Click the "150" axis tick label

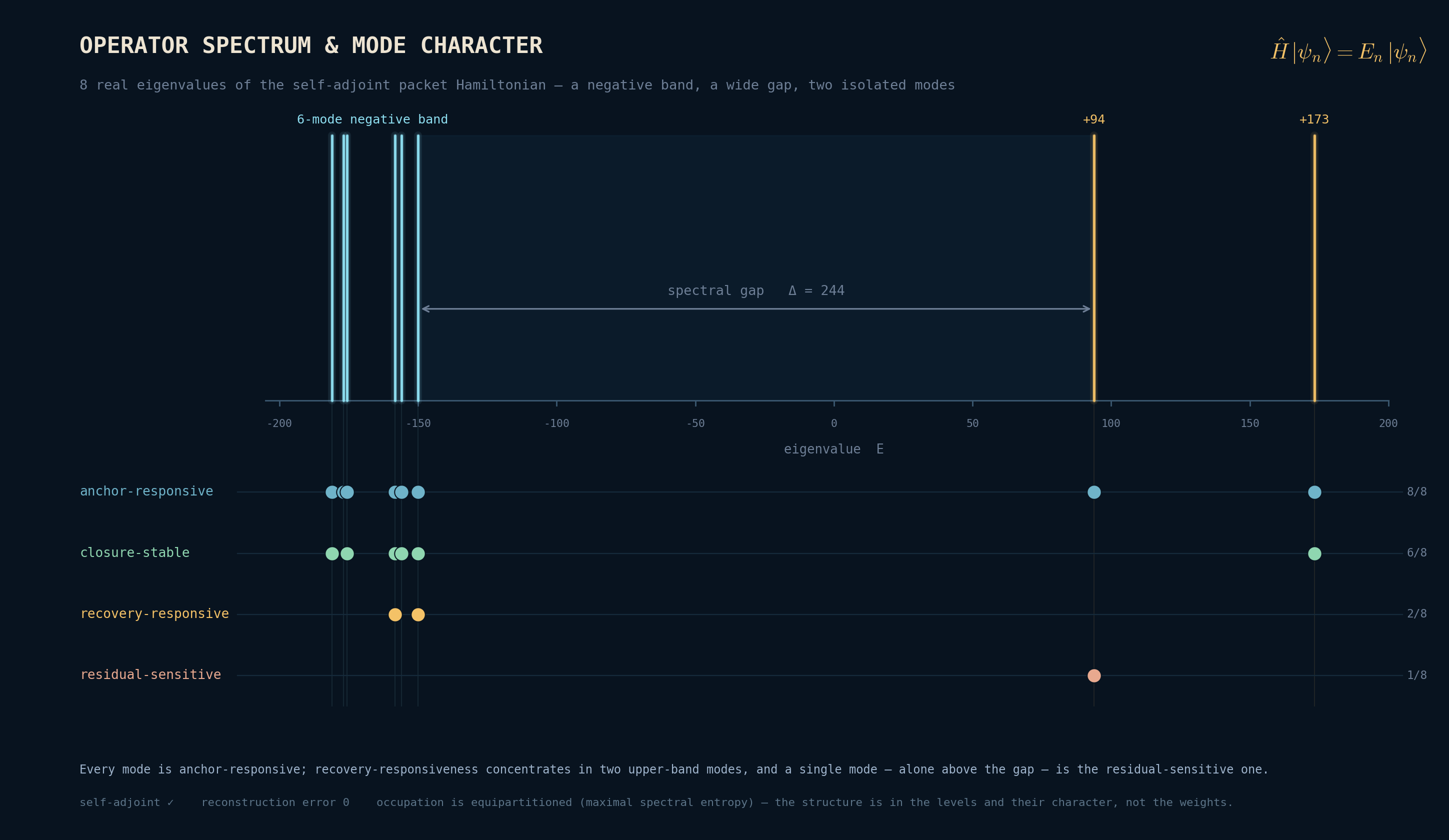coord(1249,423)
